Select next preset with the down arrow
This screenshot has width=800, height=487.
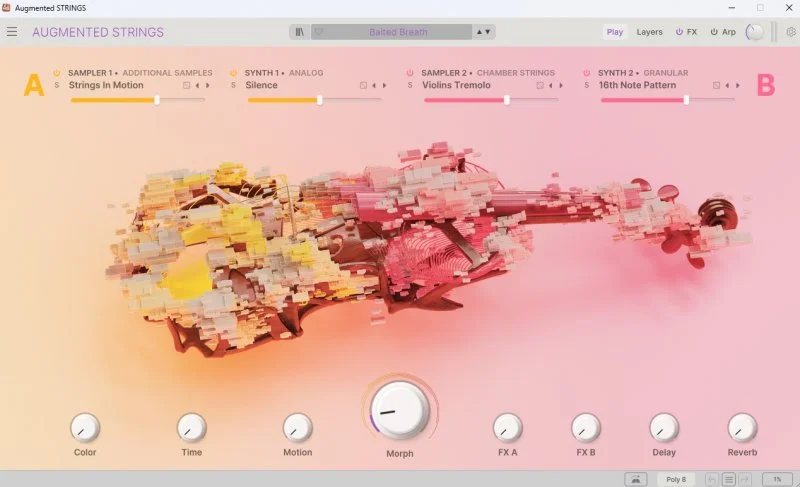click(x=487, y=32)
